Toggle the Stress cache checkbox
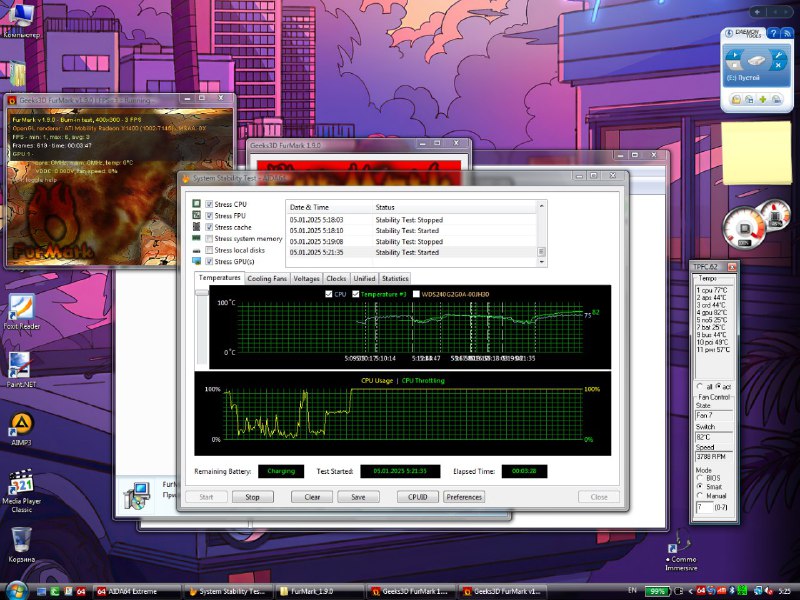This screenshot has width=800, height=600. click(x=209, y=227)
